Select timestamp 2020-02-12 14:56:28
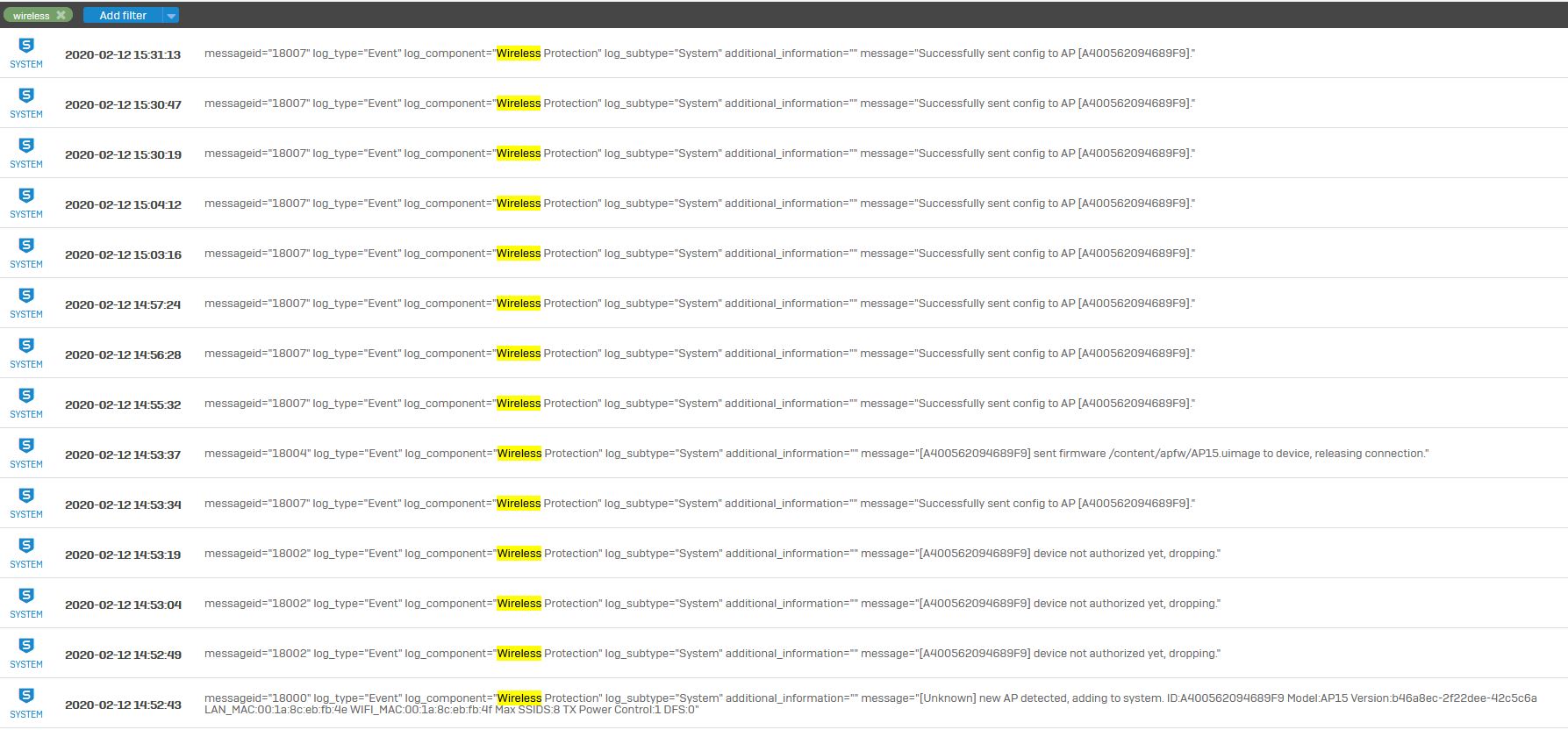The image size is (1568, 730). coord(123,354)
